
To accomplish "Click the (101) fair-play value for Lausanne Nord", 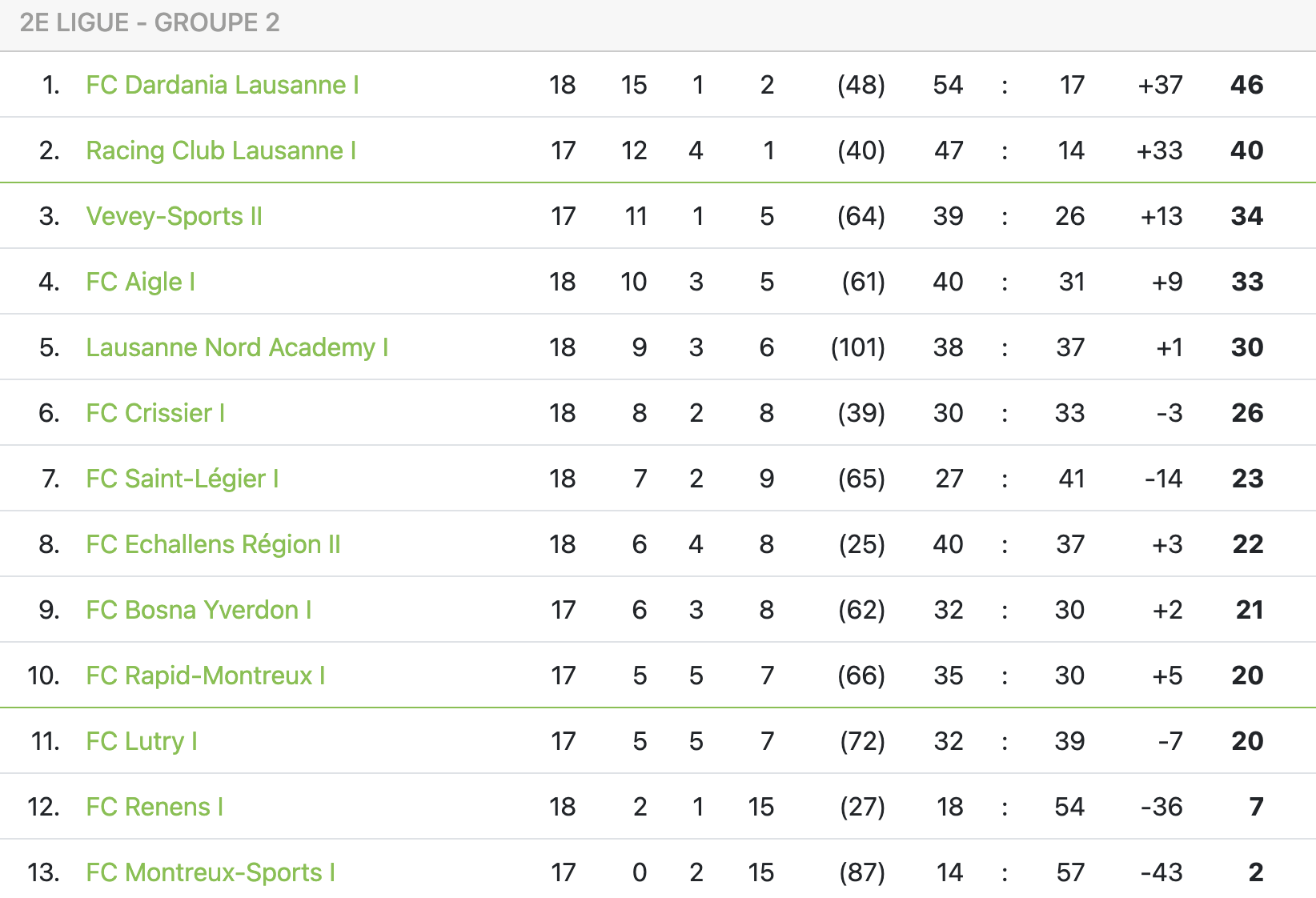I will [x=858, y=347].
